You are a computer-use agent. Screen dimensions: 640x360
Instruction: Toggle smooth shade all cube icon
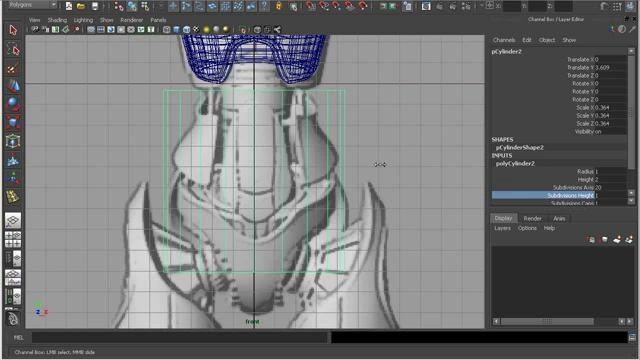(x=176, y=29)
